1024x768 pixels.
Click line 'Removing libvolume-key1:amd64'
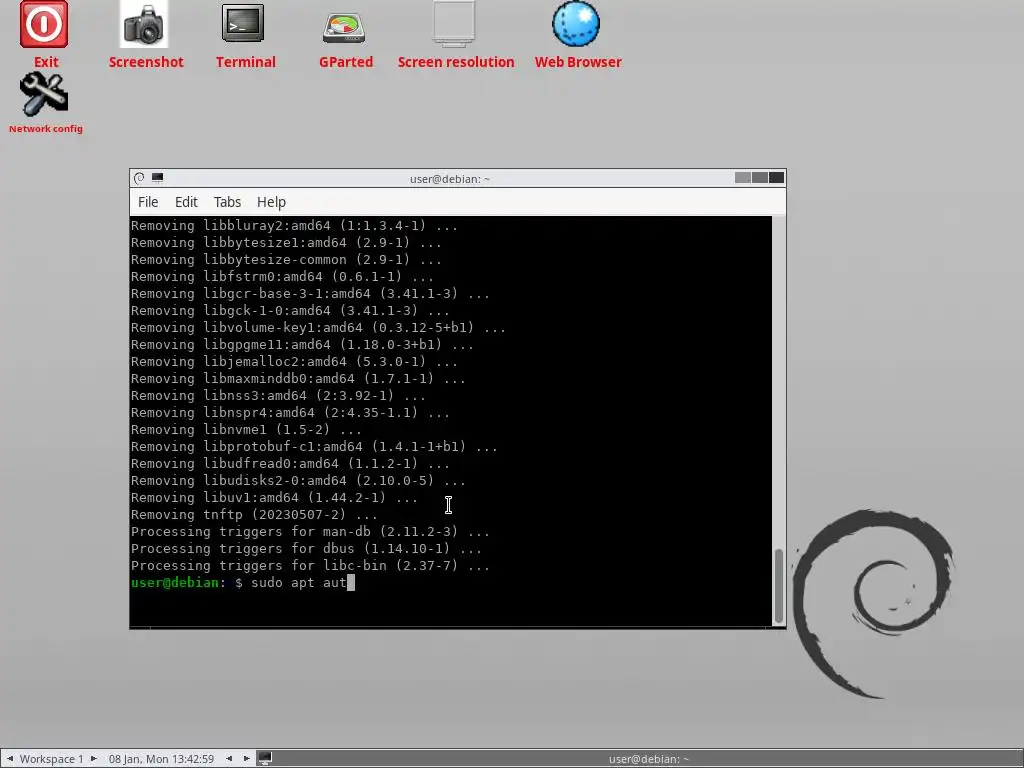click(318, 328)
